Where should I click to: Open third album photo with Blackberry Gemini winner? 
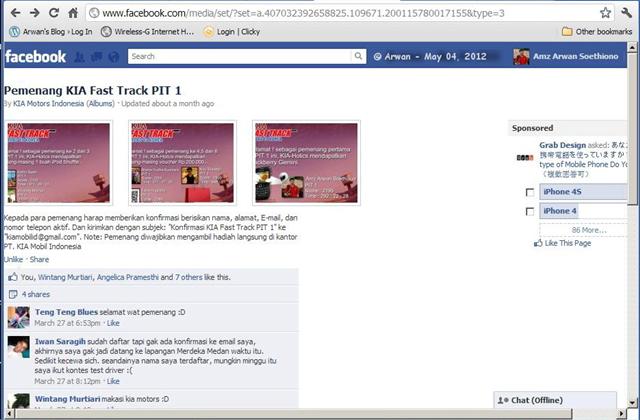point(307,163)
